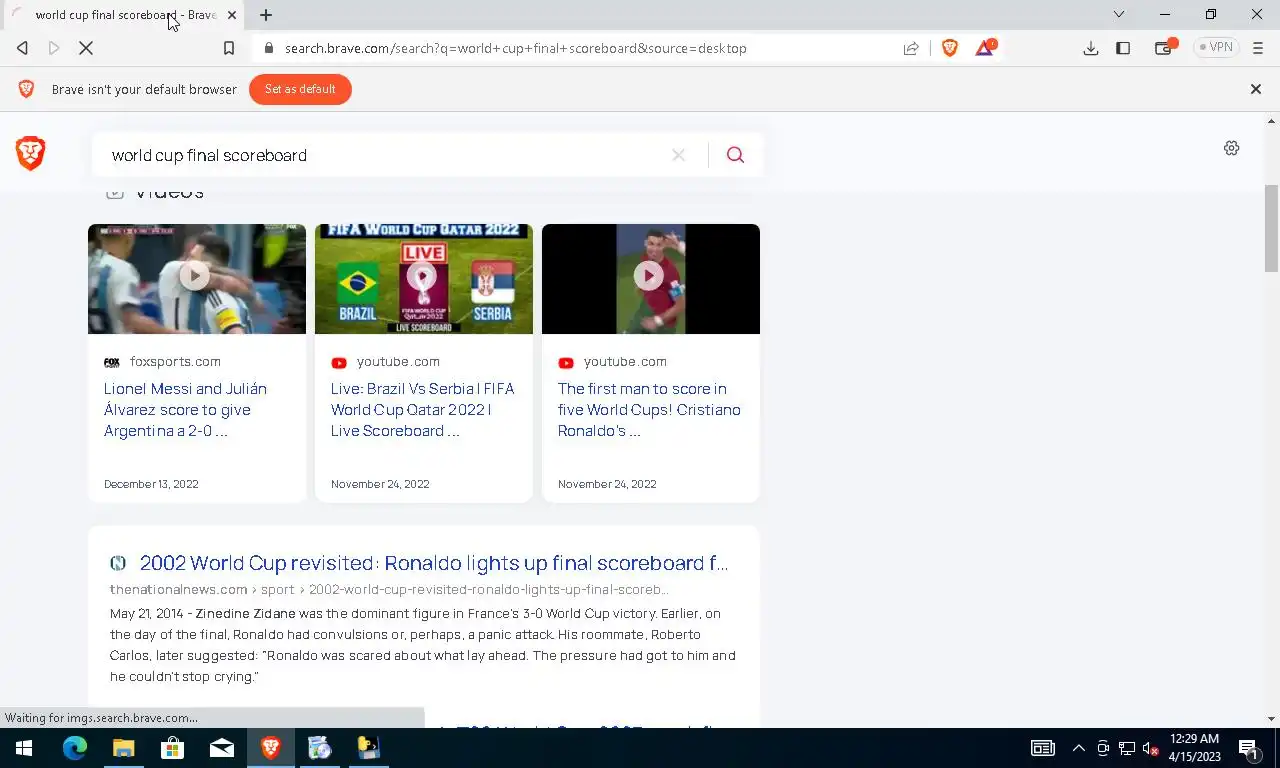The height and width of the screenshot is (768, 1280).
Task: Play the Brazil vs Serbia live video thumbnail
Action: pos(424,278)
